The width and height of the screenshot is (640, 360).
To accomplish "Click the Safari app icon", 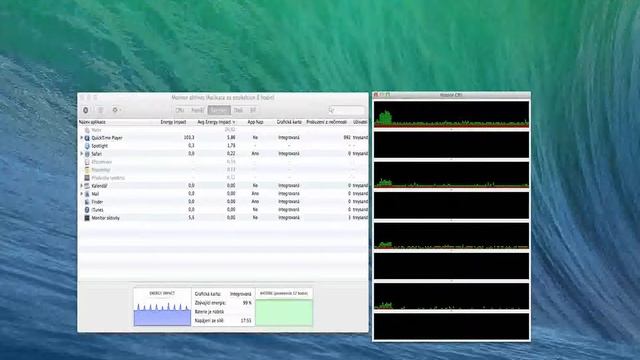I will [x=87, y=154].
